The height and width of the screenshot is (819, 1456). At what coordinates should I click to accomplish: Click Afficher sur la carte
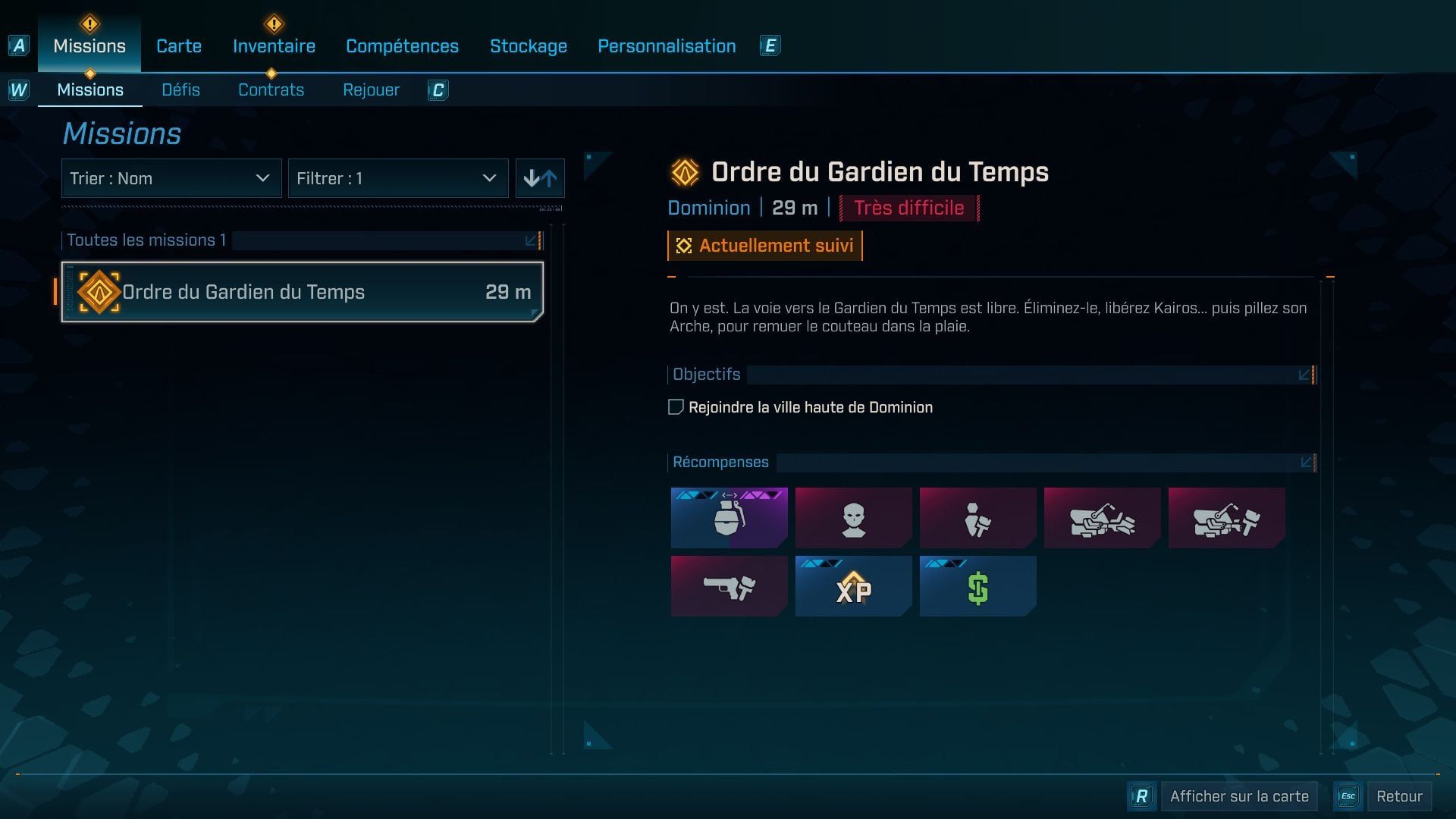(1239, 796)
